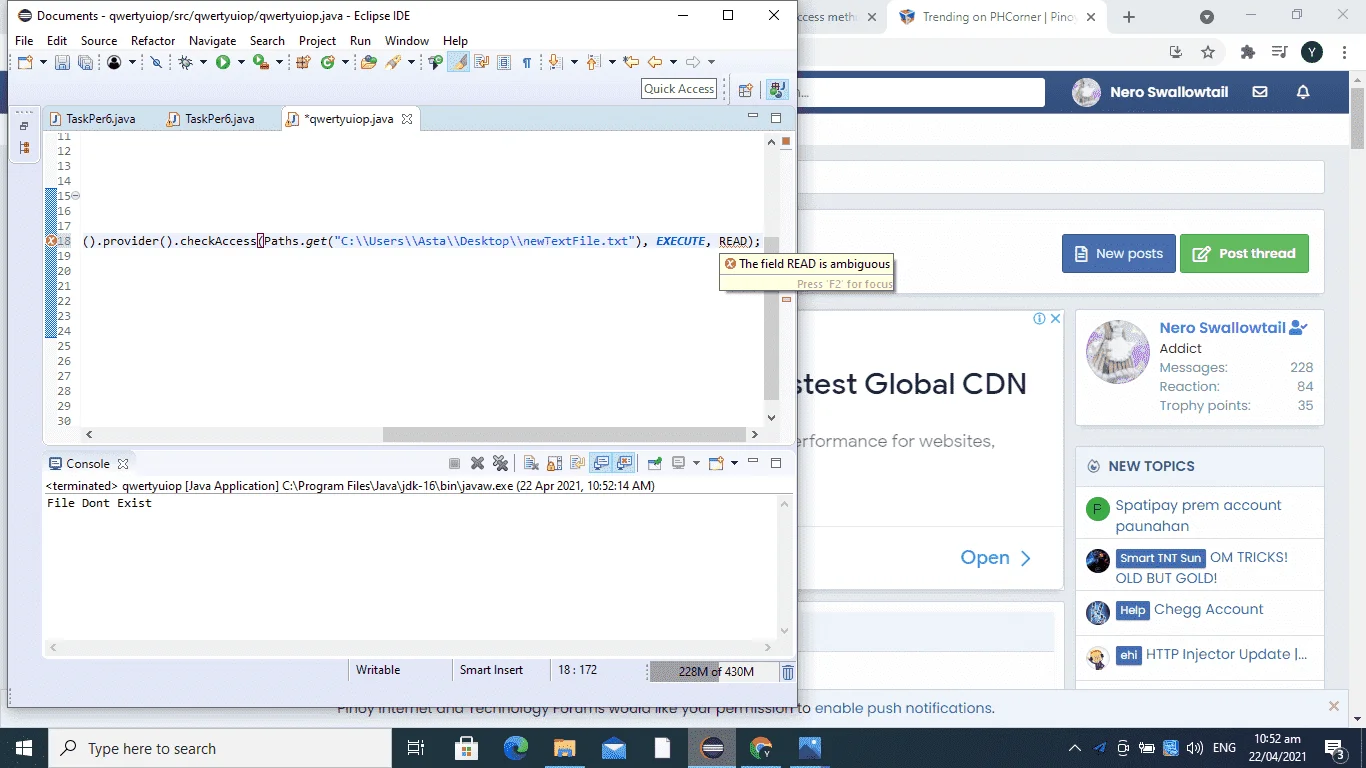Toggle console Word Wrap icon
This screenshot has height=768, width=1366.
(x=577, y=463)
